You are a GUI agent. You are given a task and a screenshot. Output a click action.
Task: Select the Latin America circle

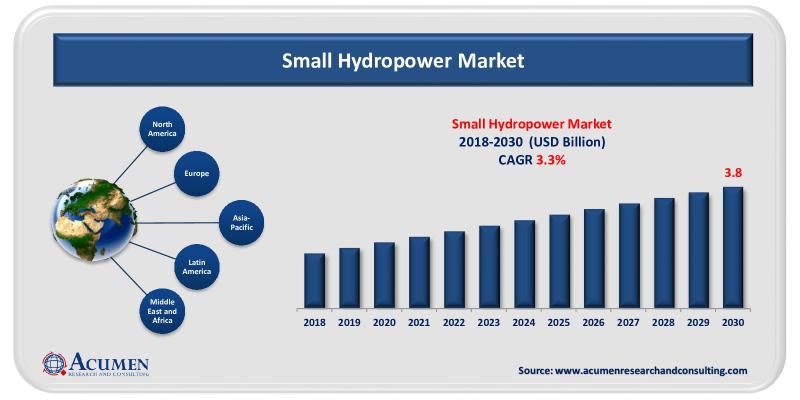coord(196,267)
